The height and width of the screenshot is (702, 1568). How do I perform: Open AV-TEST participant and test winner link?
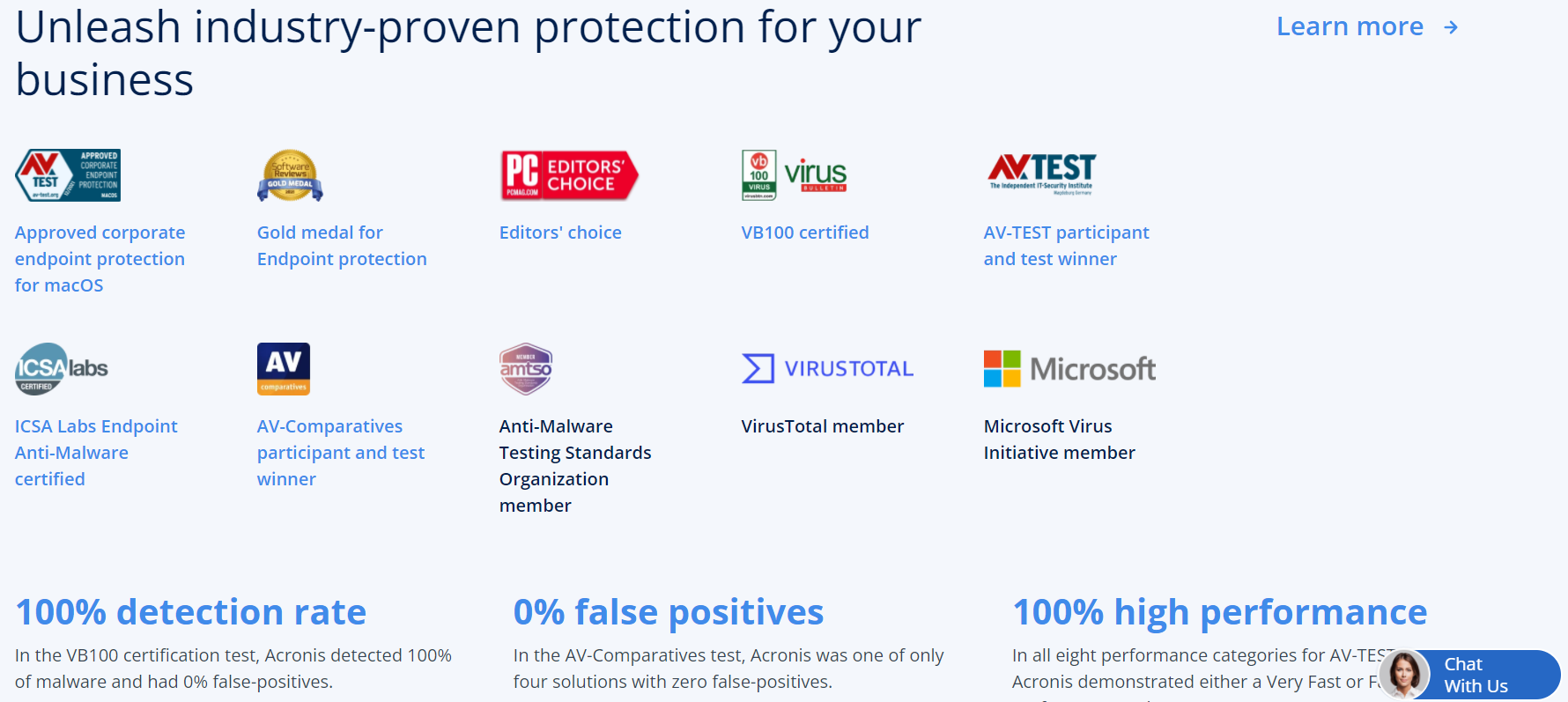1066,246
